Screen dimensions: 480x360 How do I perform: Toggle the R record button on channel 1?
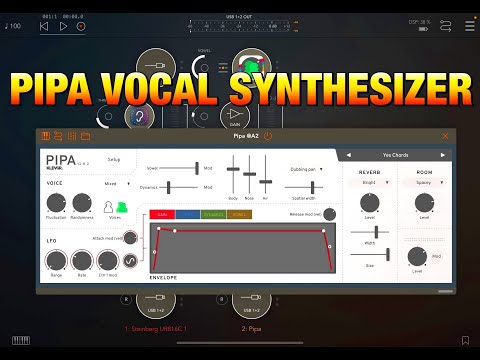click(x=126, y=299)
